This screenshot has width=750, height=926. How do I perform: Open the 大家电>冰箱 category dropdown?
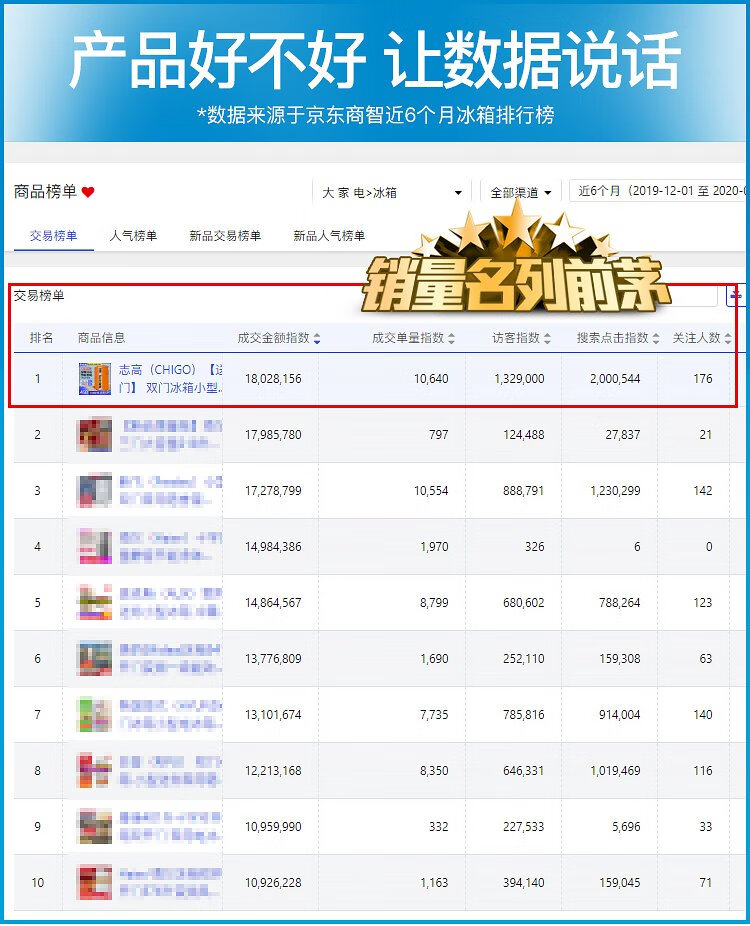pos(390,192)
